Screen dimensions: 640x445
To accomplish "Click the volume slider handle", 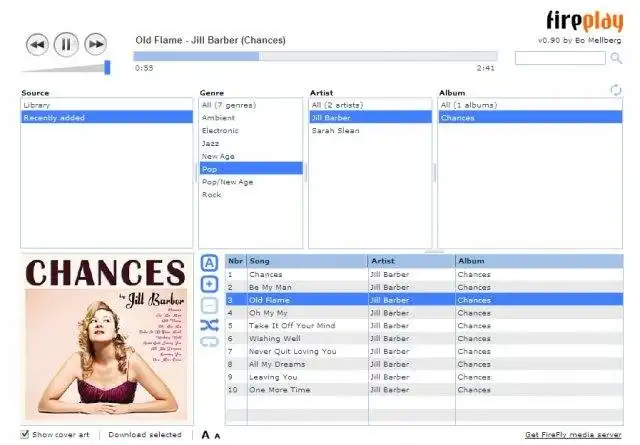I will coord(107,67).
